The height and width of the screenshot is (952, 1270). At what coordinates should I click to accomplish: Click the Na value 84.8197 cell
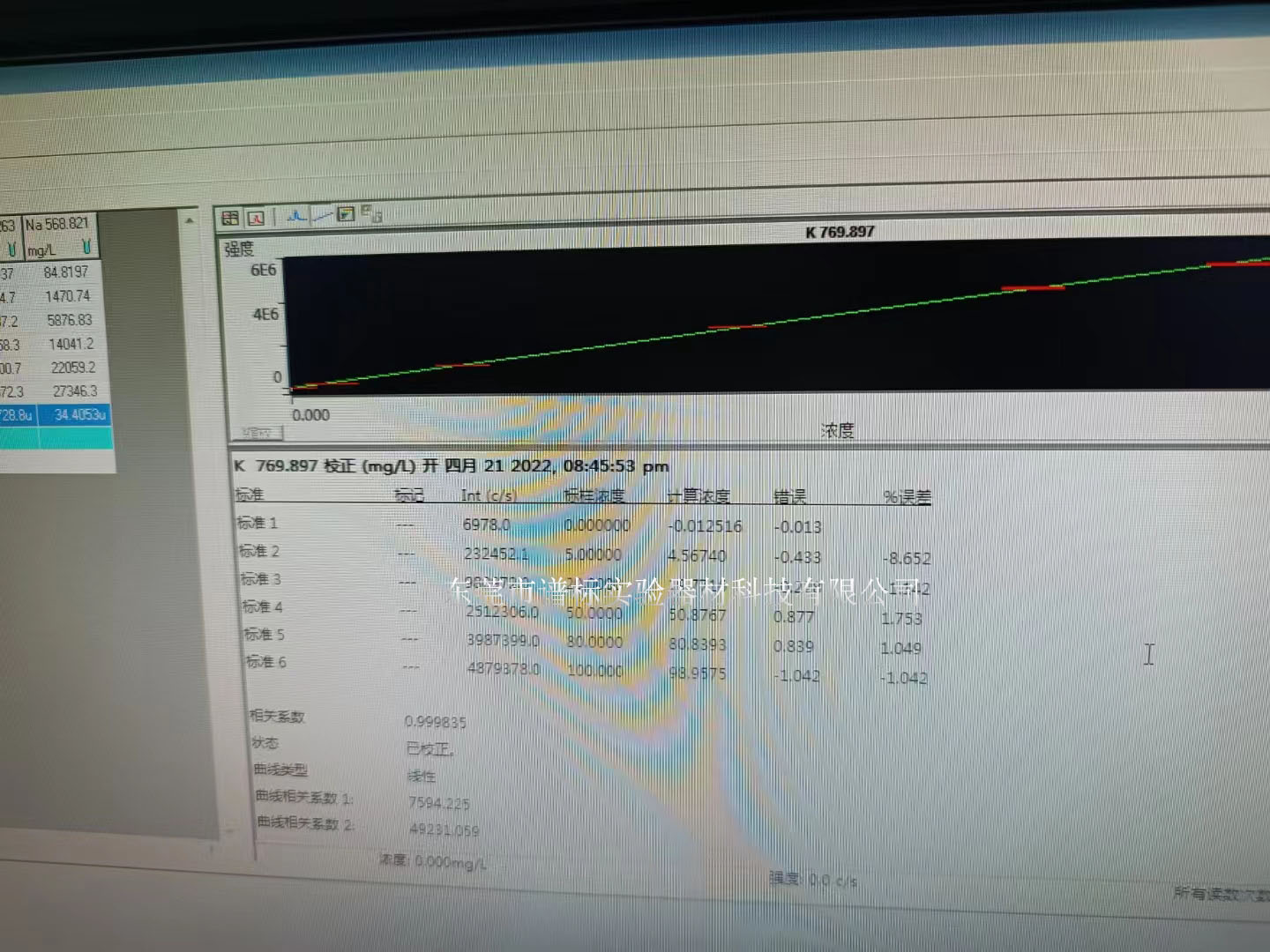[66, 272]
